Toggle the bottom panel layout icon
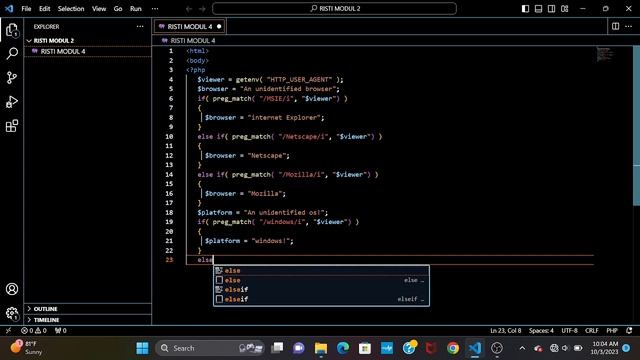This screenshot has height=360, width=640. click(x=538, y=9)
